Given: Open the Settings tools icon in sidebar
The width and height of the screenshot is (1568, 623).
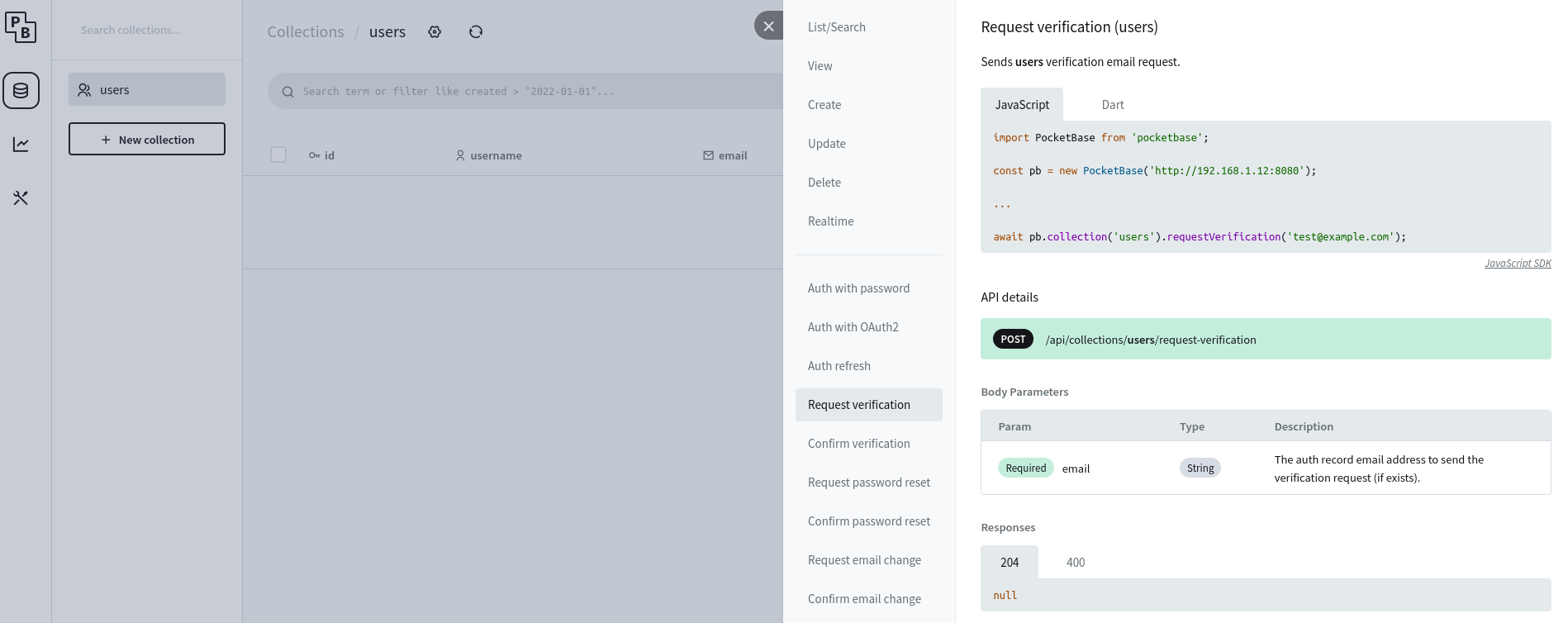Looking at the screenshot, I should click(21, 198).
